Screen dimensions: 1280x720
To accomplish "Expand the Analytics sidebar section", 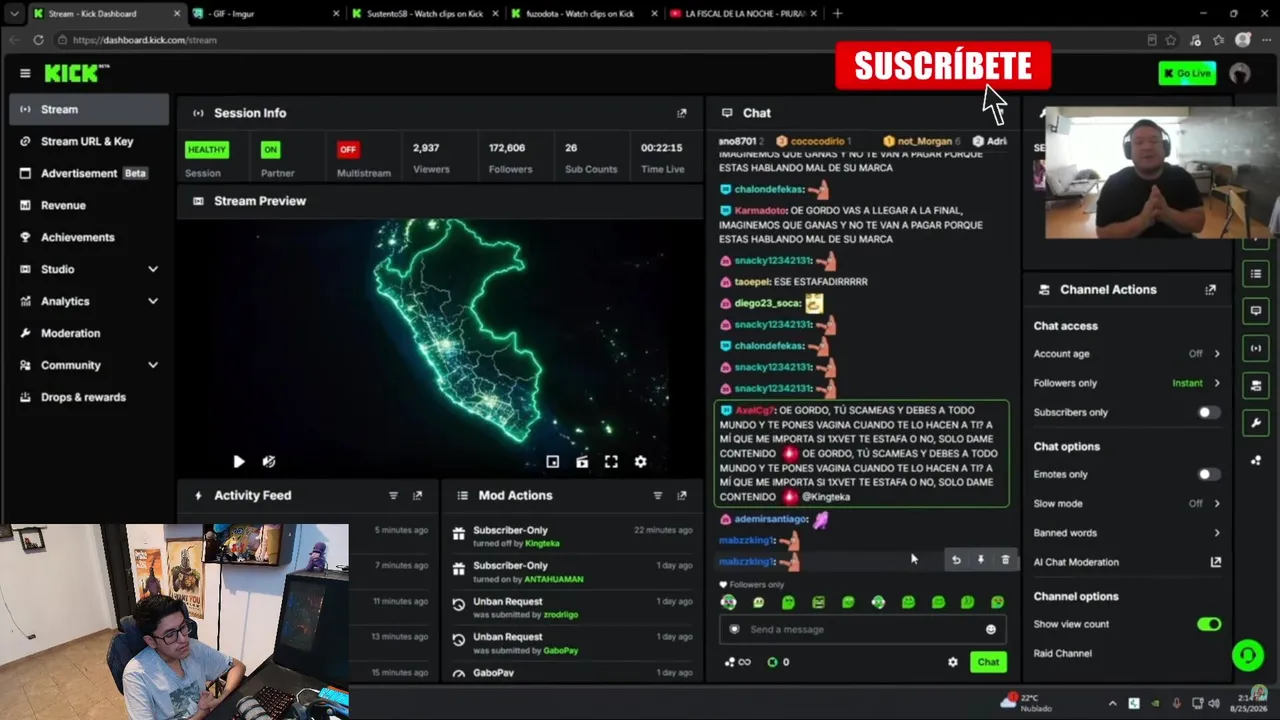I will tap(89, 301).
